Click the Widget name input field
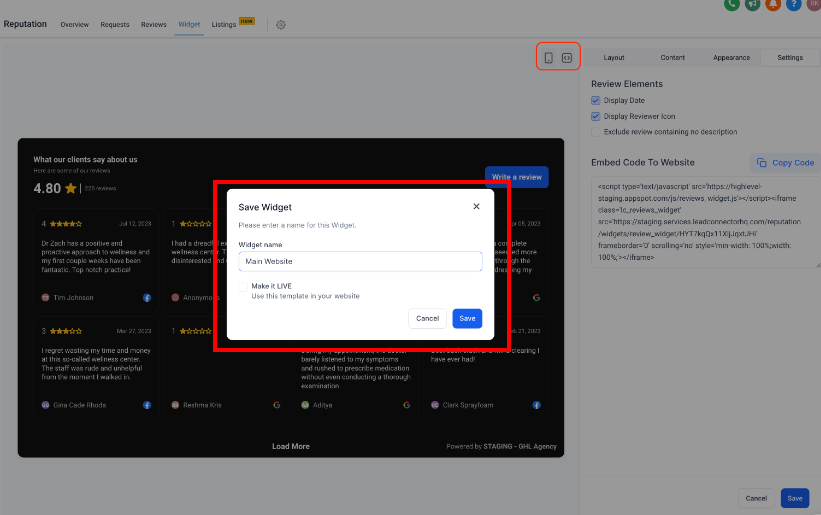This screenshot has width=821, height=515. [x=360, y=261]
